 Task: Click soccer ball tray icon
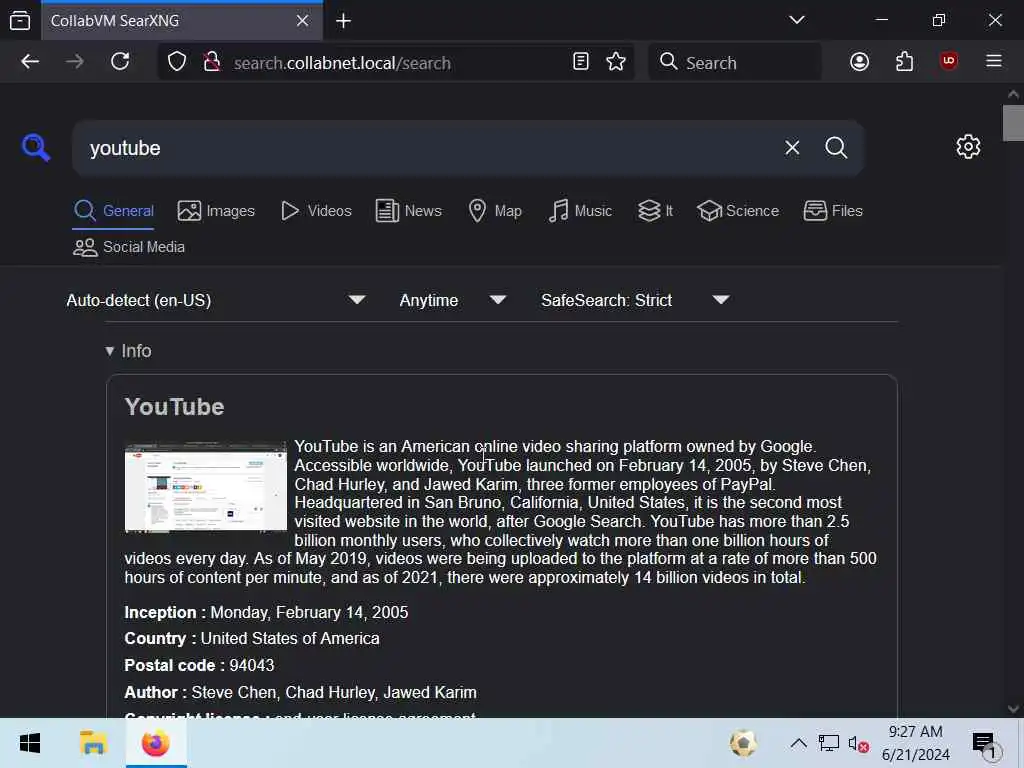coord(743,743)
